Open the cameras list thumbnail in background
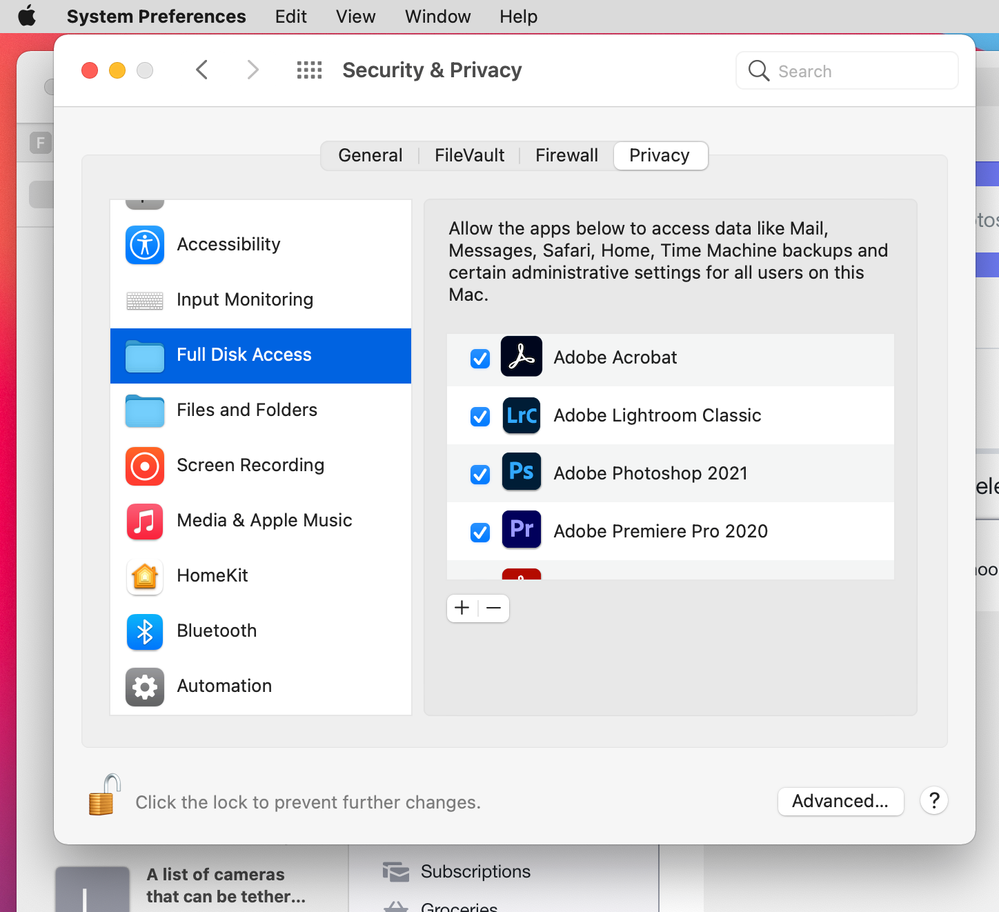 point(92,889)
